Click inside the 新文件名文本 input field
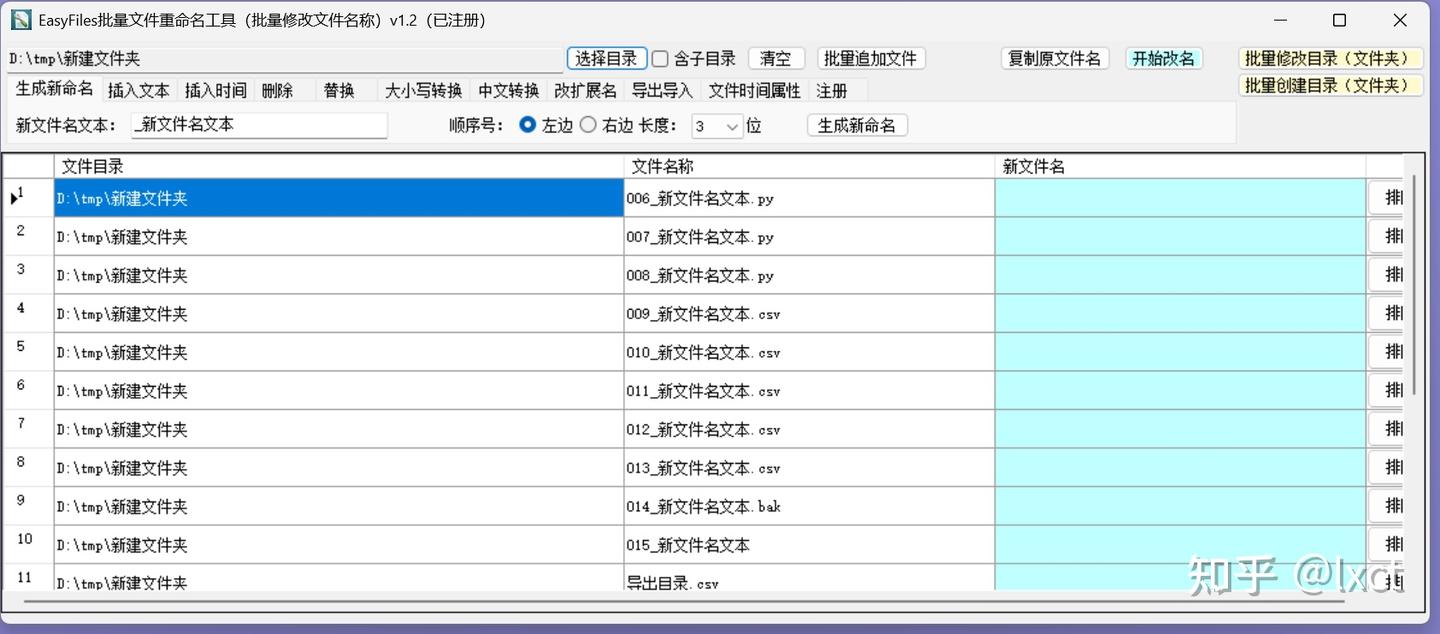The width and height of the screenshot is (1440, 634). coord(259,125)
